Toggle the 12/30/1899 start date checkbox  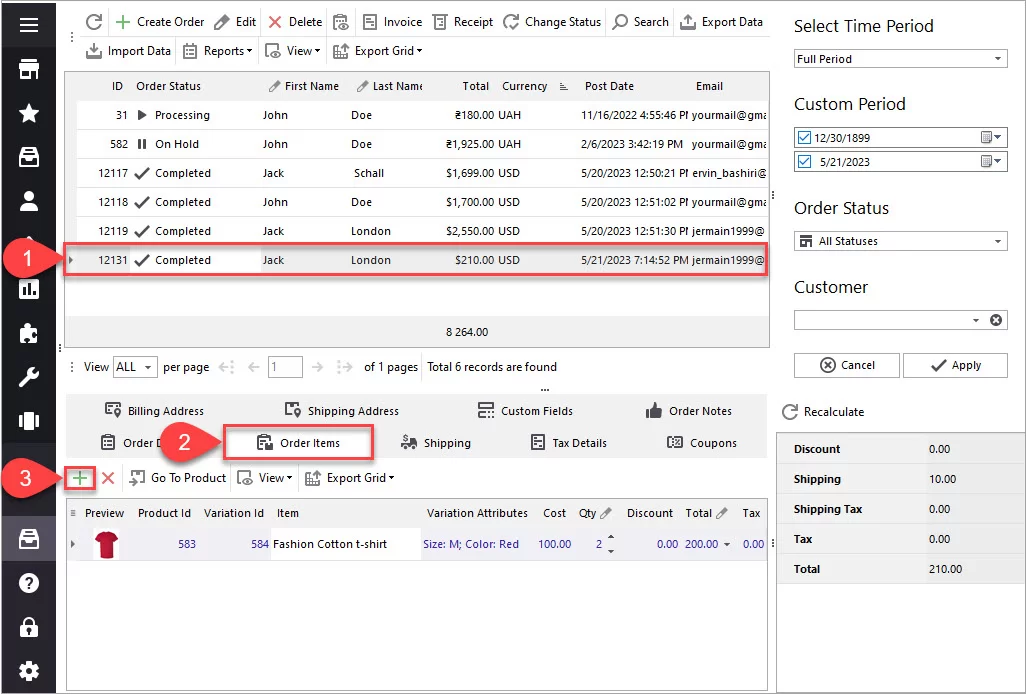pos(805,136)
